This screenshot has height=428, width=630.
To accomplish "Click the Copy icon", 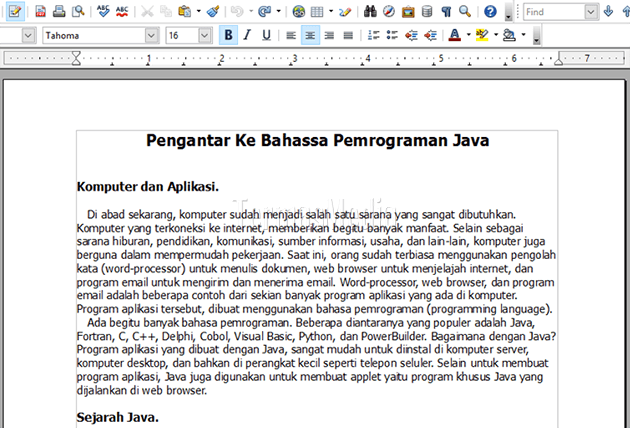I will [x=166, y=12].
